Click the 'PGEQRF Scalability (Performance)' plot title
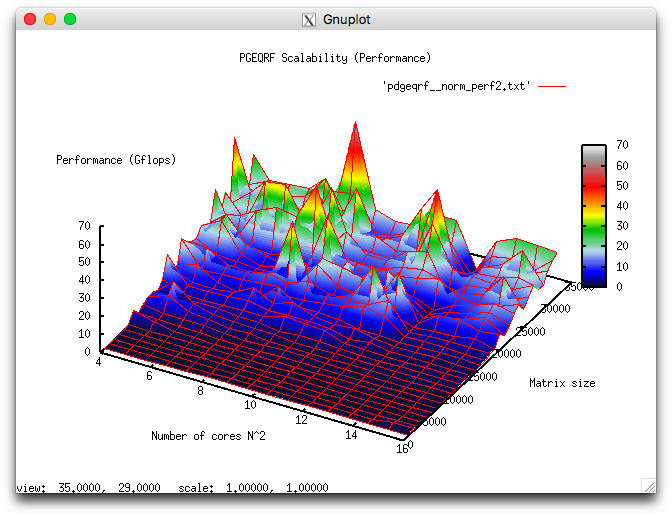 point(335,58)
